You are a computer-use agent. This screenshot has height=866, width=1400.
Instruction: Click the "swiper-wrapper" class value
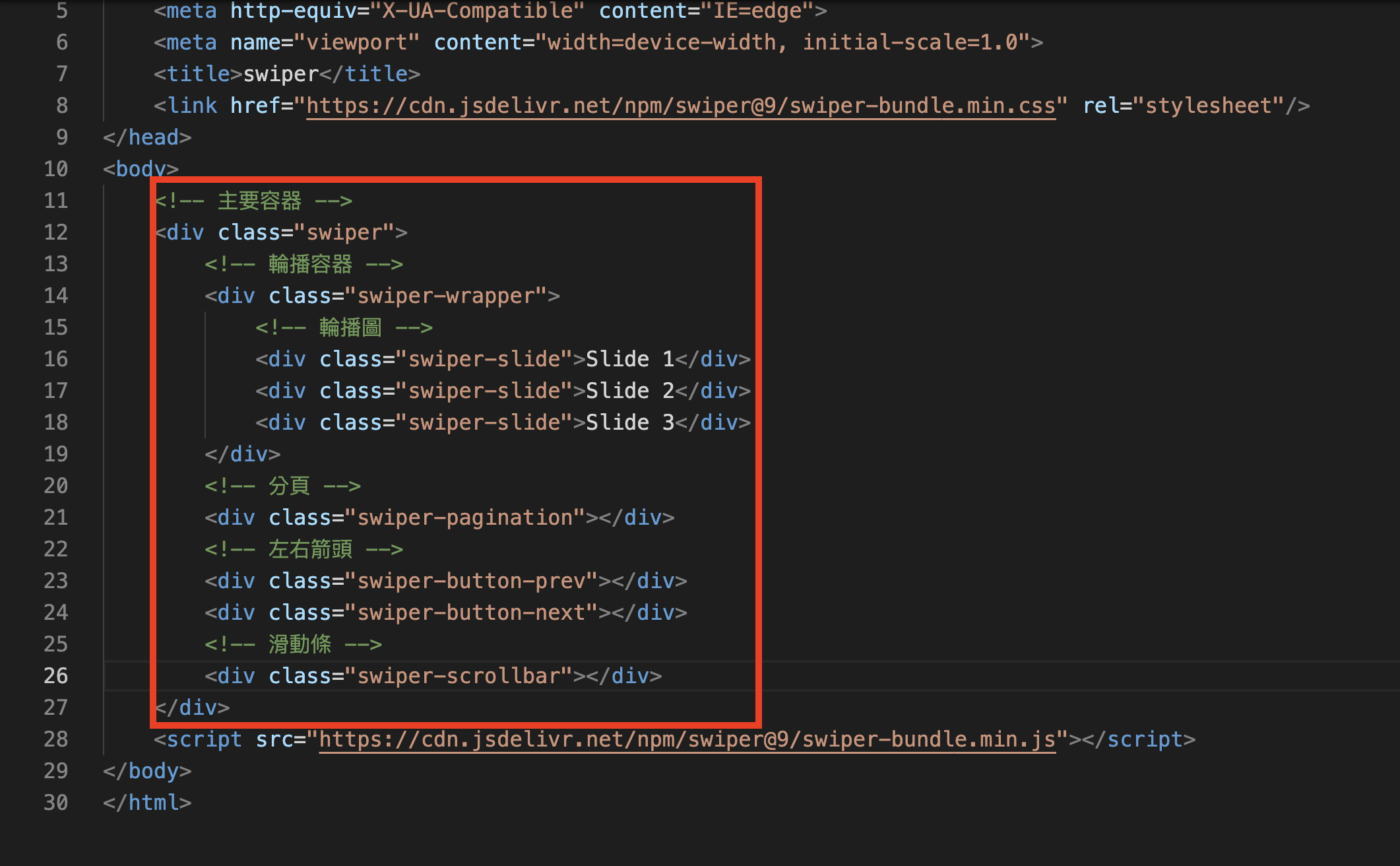(x=445, y=296)
